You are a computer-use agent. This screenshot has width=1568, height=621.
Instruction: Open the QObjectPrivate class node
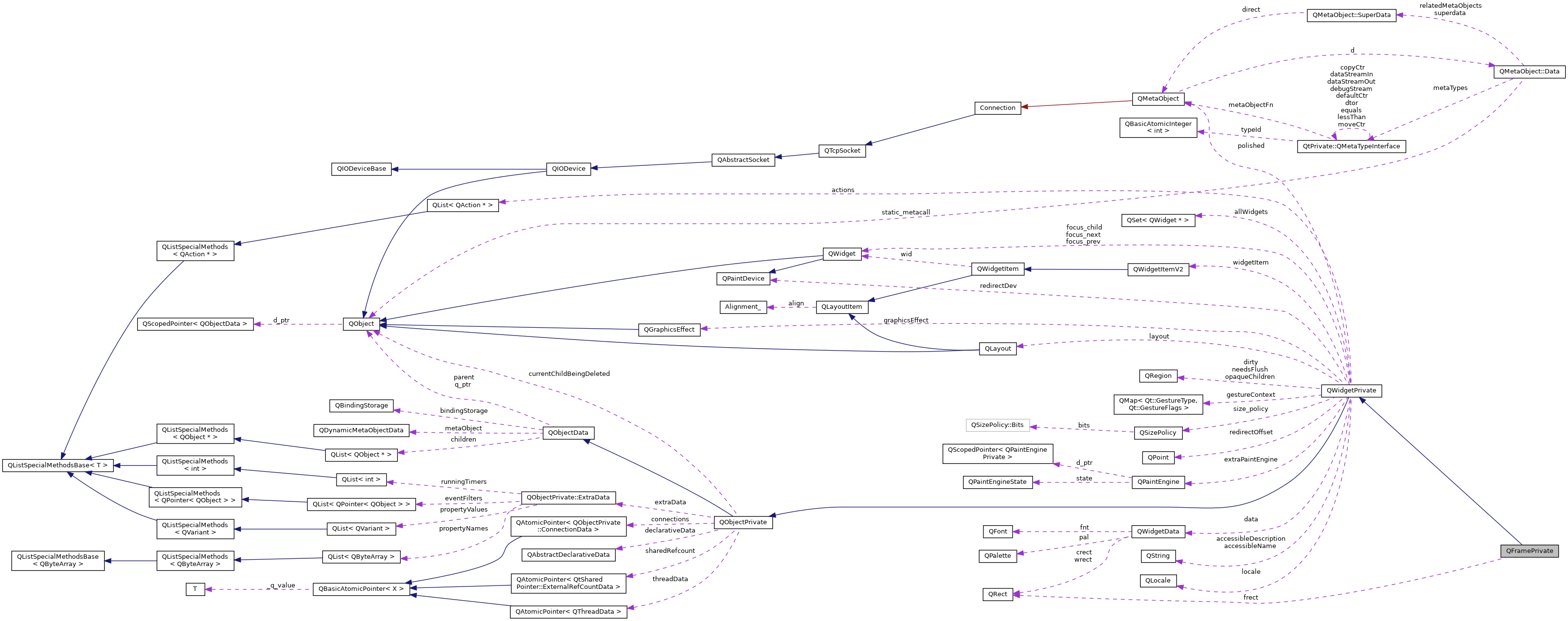click(743, 522)
